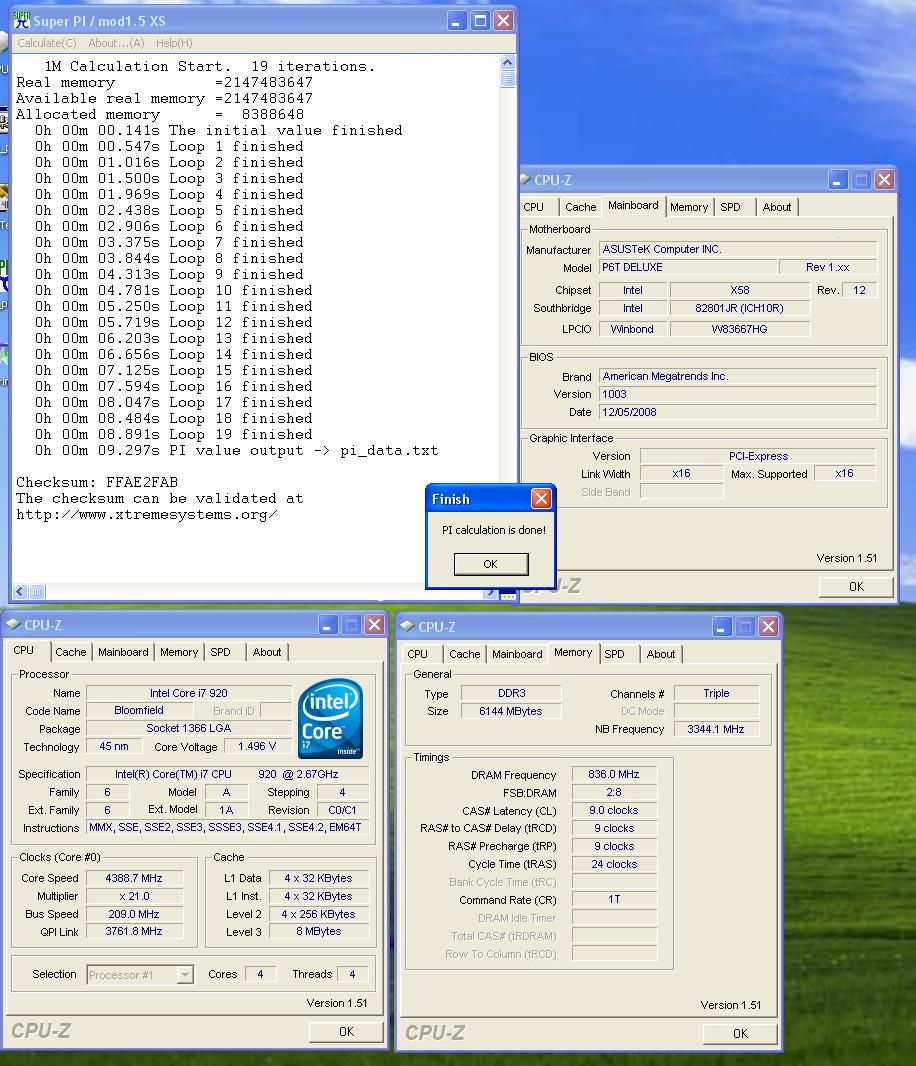Click CPU-Z CPU window title icon
This screenshot has height=1066, width=916.
coord(14,623)
